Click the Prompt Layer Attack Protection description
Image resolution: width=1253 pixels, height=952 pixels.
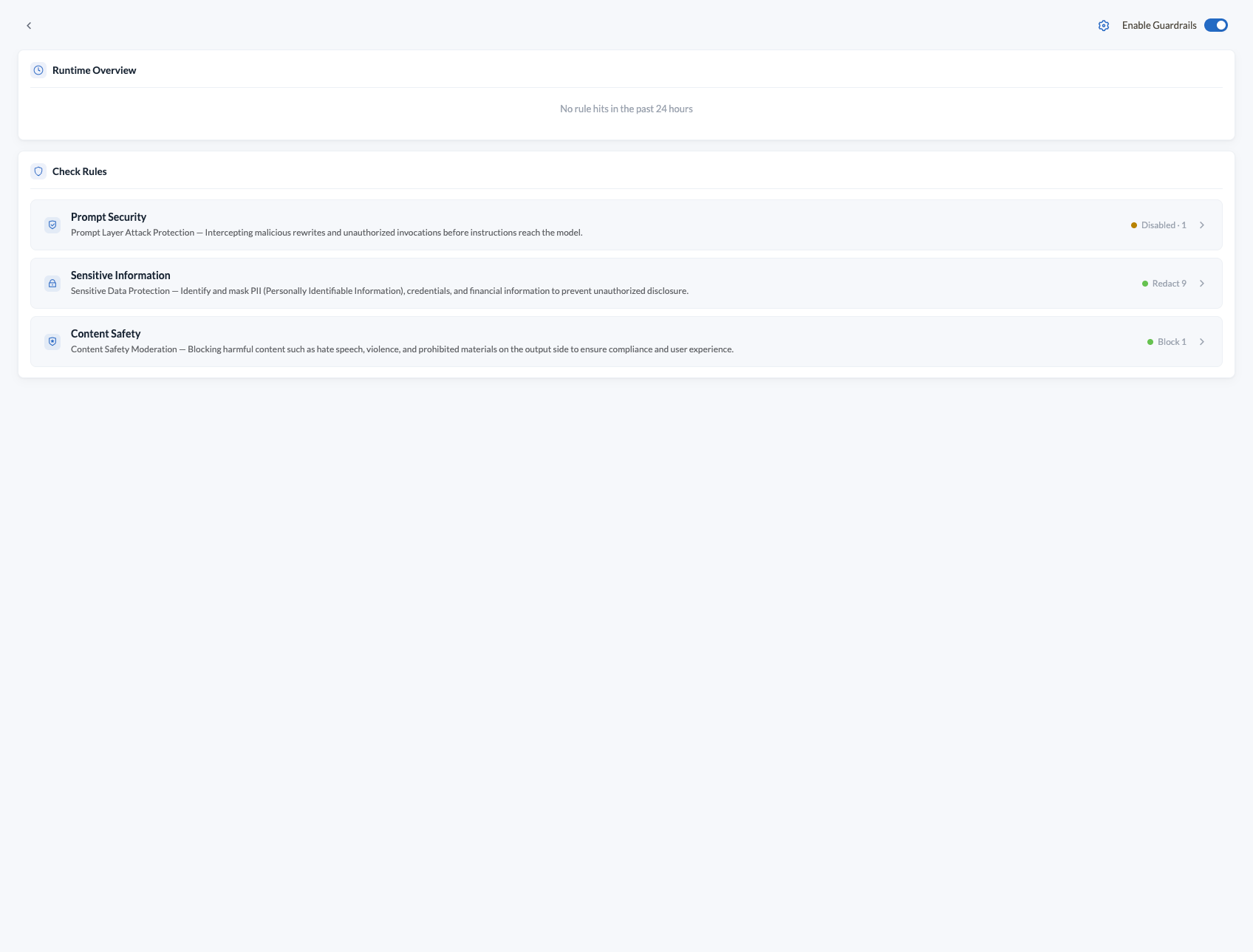[327, 233]
